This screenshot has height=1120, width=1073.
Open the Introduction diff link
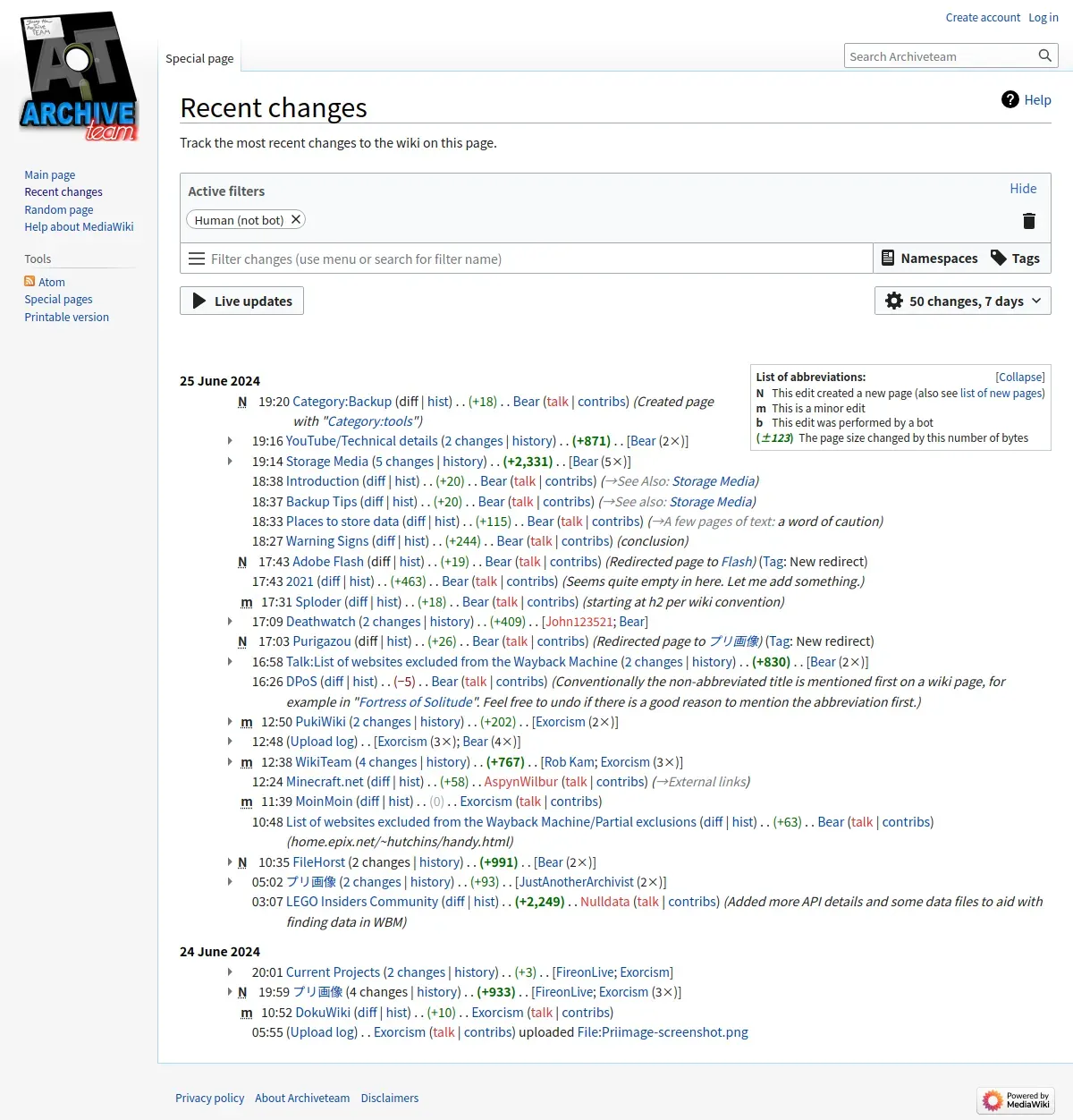(x=375, y=481)
